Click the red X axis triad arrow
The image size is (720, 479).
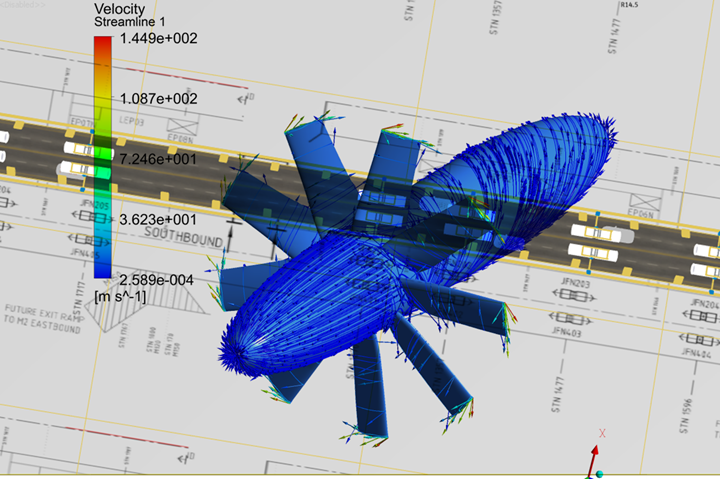[593, 459]
